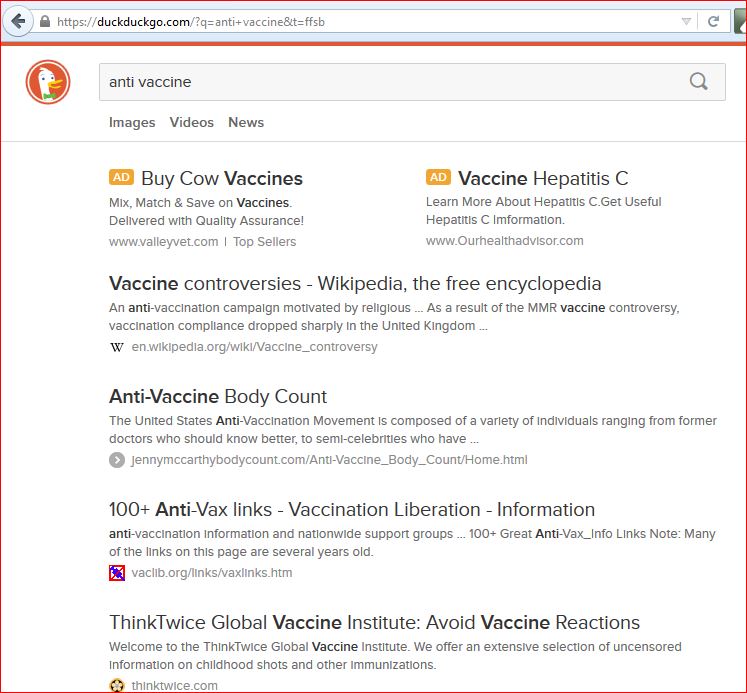The image size is (747, 693).
Task: Click the 'anti-vaccination information and nationwide' snippet
Action: (x=412, y=542)
